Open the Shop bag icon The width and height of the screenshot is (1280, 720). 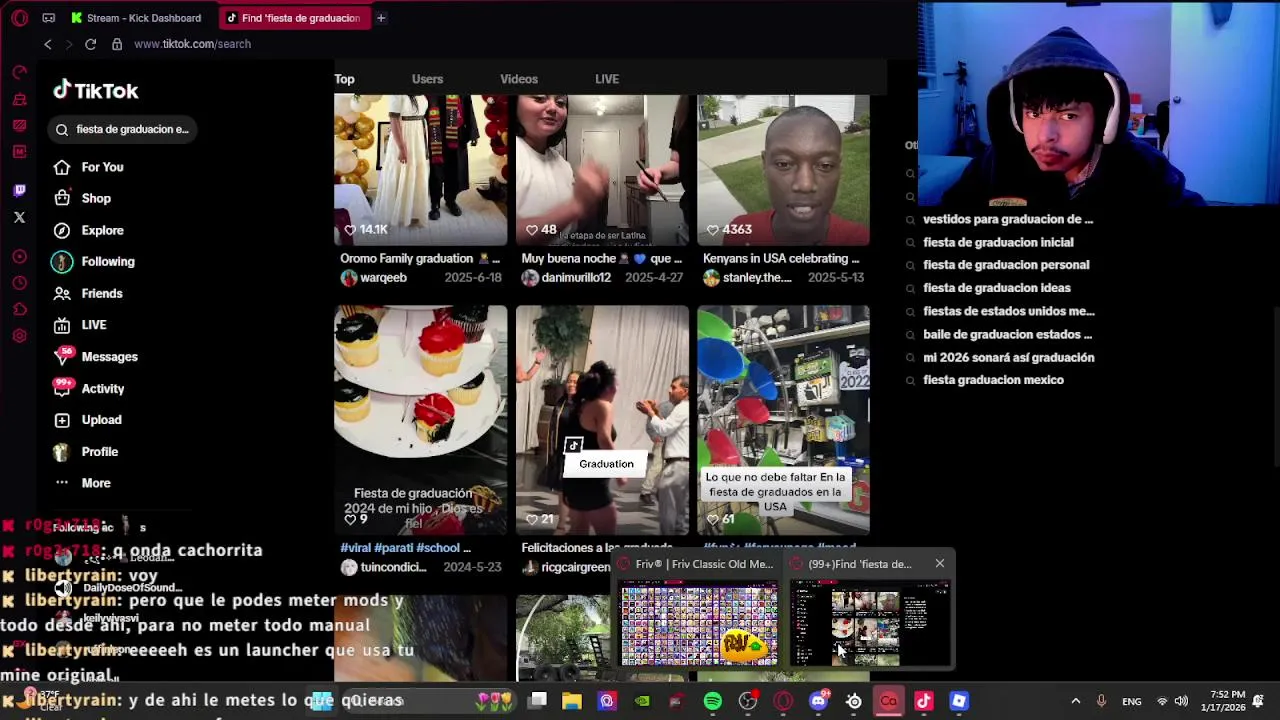click(x=62, y=198)
